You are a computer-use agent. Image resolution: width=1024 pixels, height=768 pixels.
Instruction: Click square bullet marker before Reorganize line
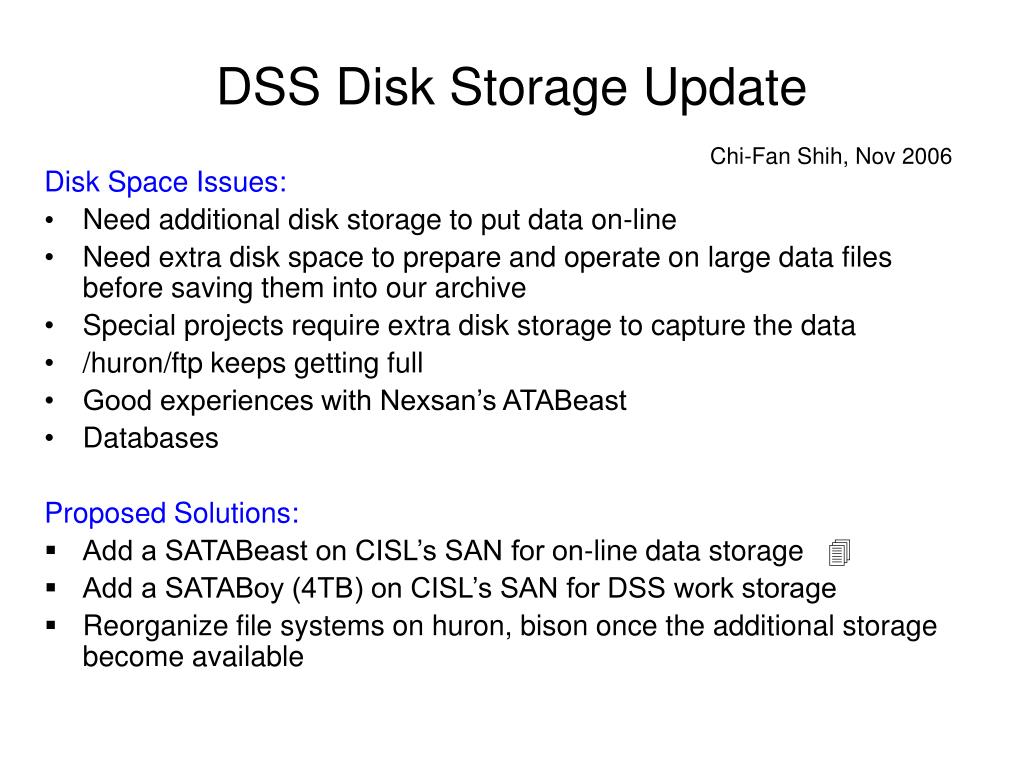tap(52, 626)
